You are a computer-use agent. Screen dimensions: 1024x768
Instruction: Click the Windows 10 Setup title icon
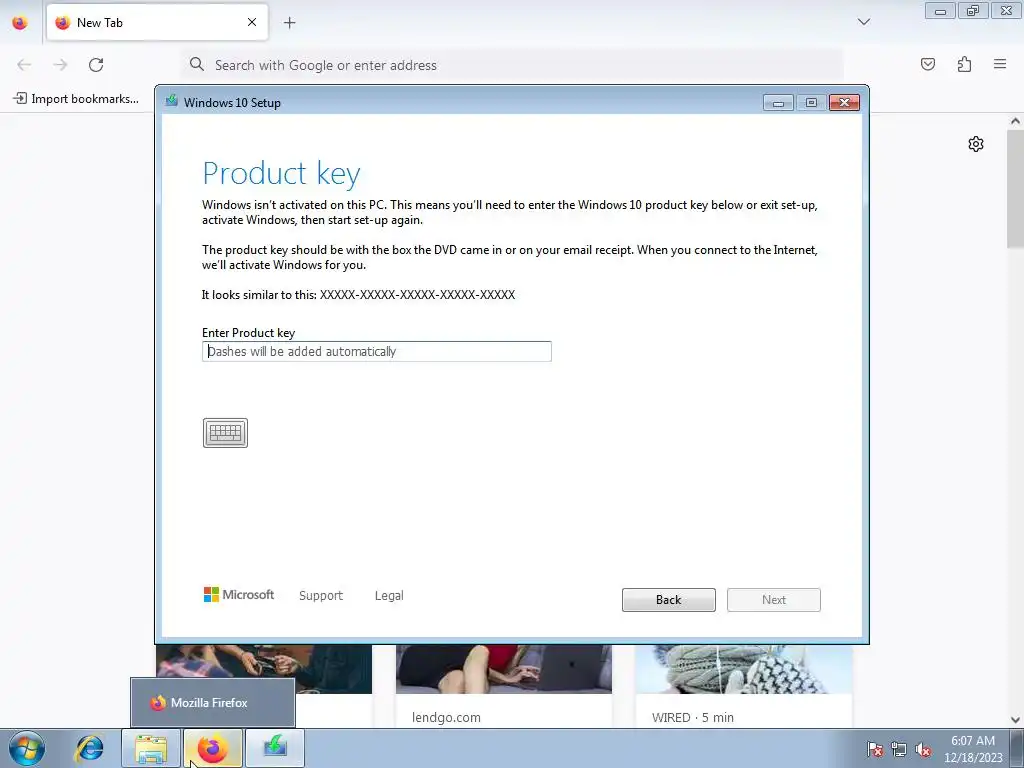pos(172,102)
